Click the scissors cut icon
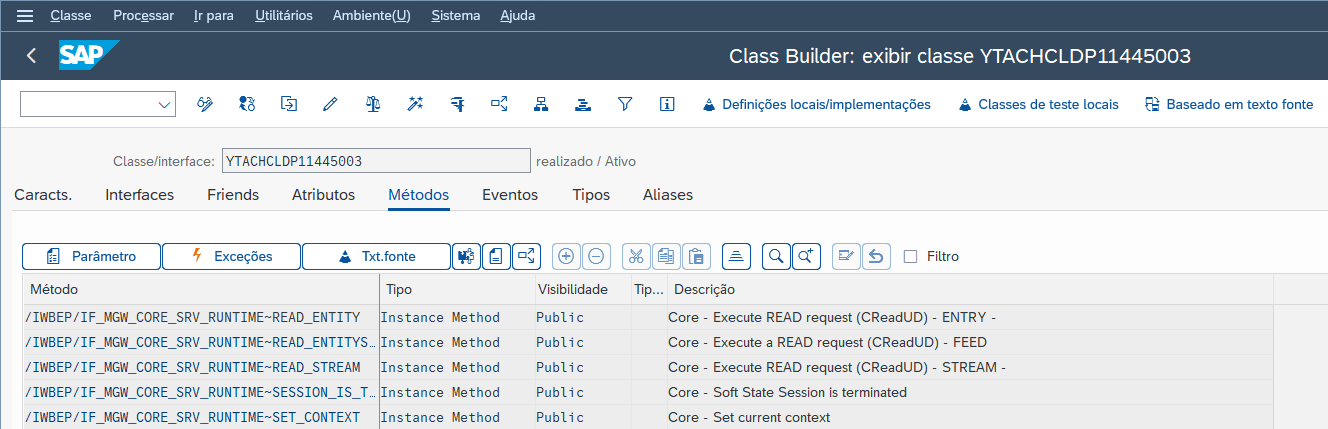 (636, 256)
